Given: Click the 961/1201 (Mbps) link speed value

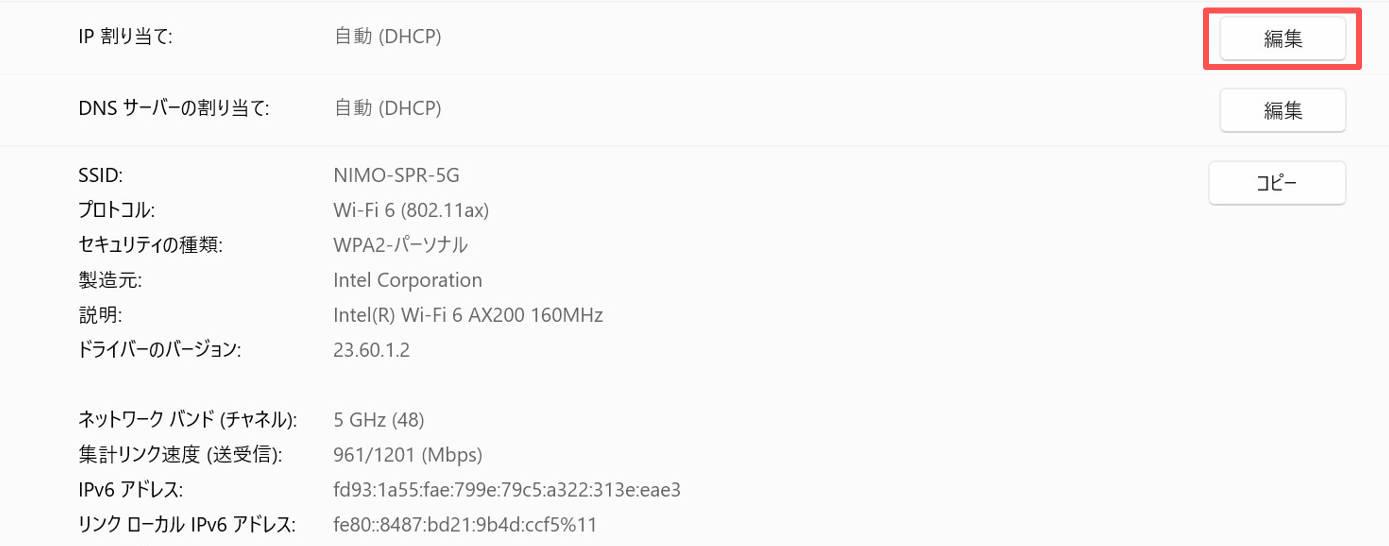Looking at the screenshot, I should pyautogui.click(x=407, y=455).
